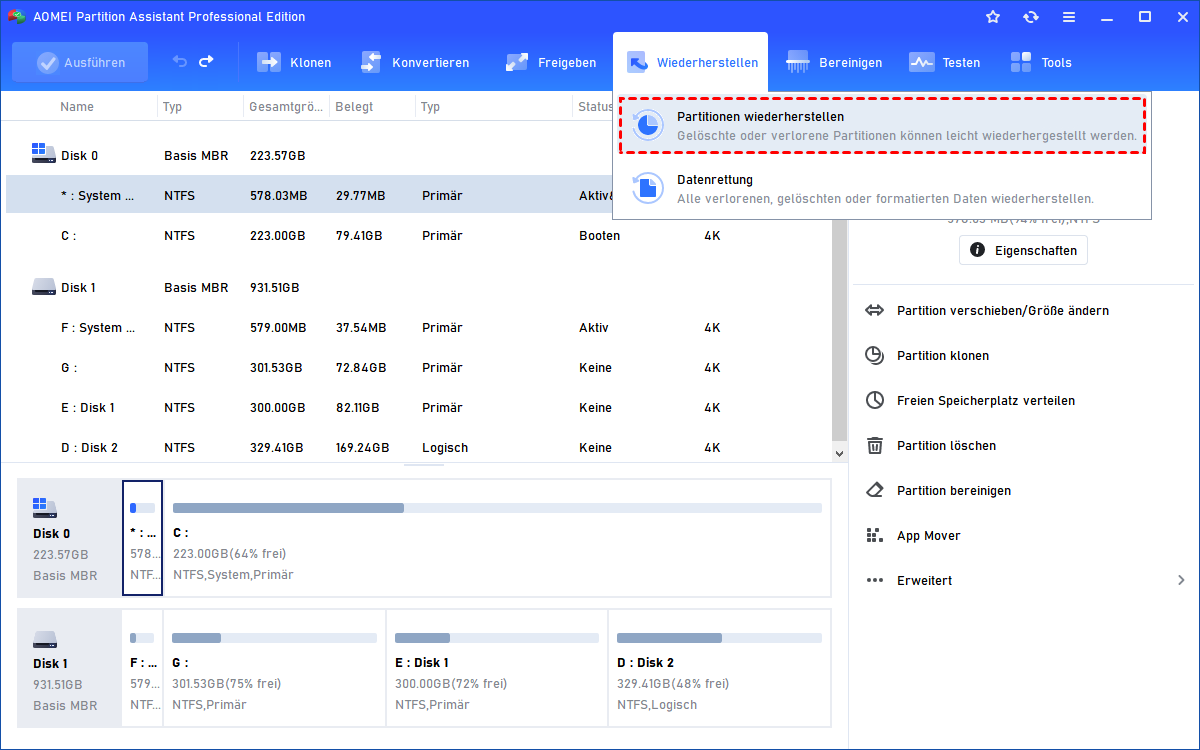The width and height of the screenshot is (1200, 750).
Task: Click the Freigeben toolbar icon
Action: point(517,62)
